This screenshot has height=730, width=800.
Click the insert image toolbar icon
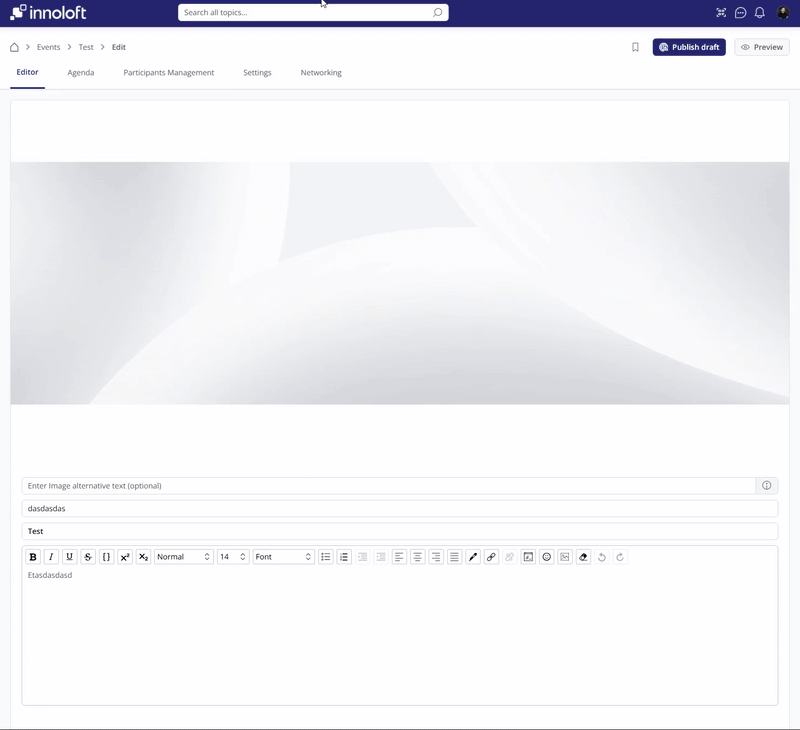pyautogui.click(x=565, y=557)
